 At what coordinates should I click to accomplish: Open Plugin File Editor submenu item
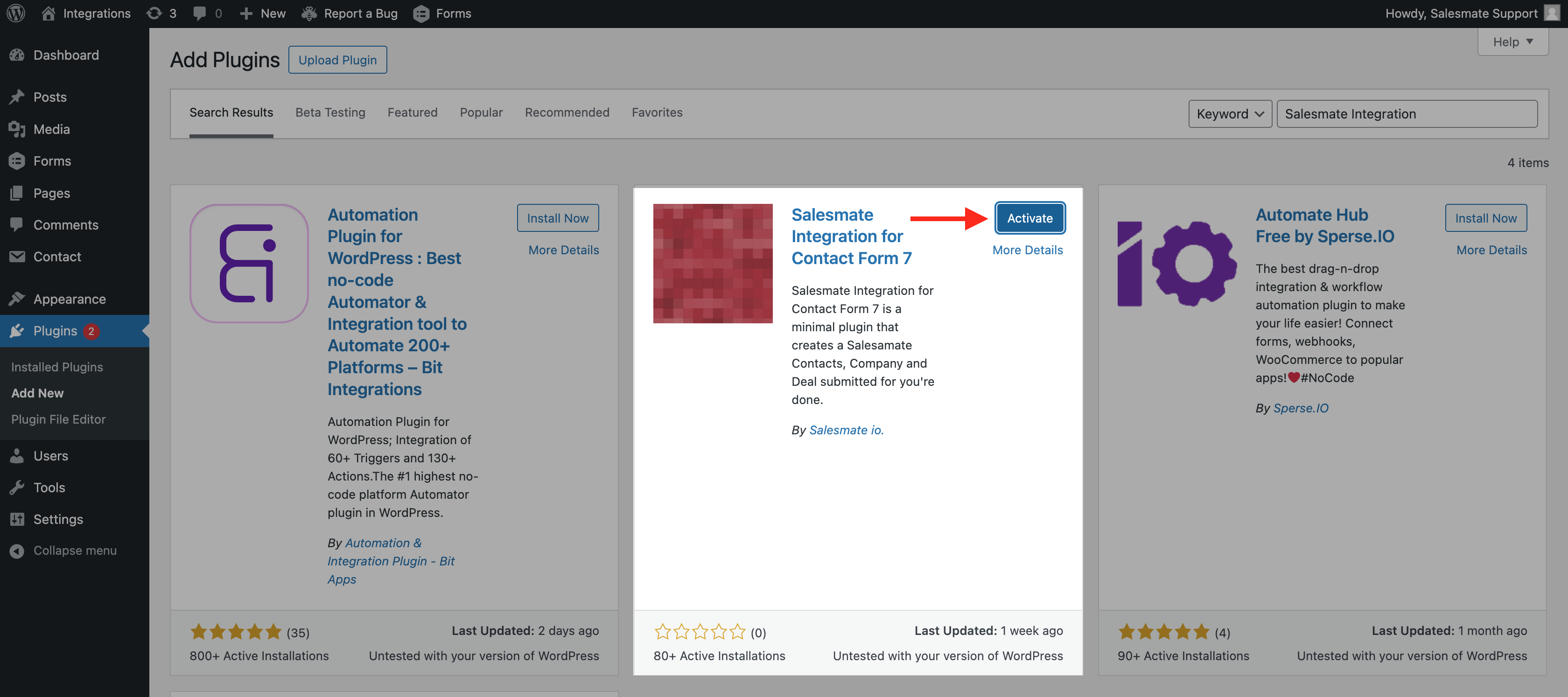(x=58, y=419)
